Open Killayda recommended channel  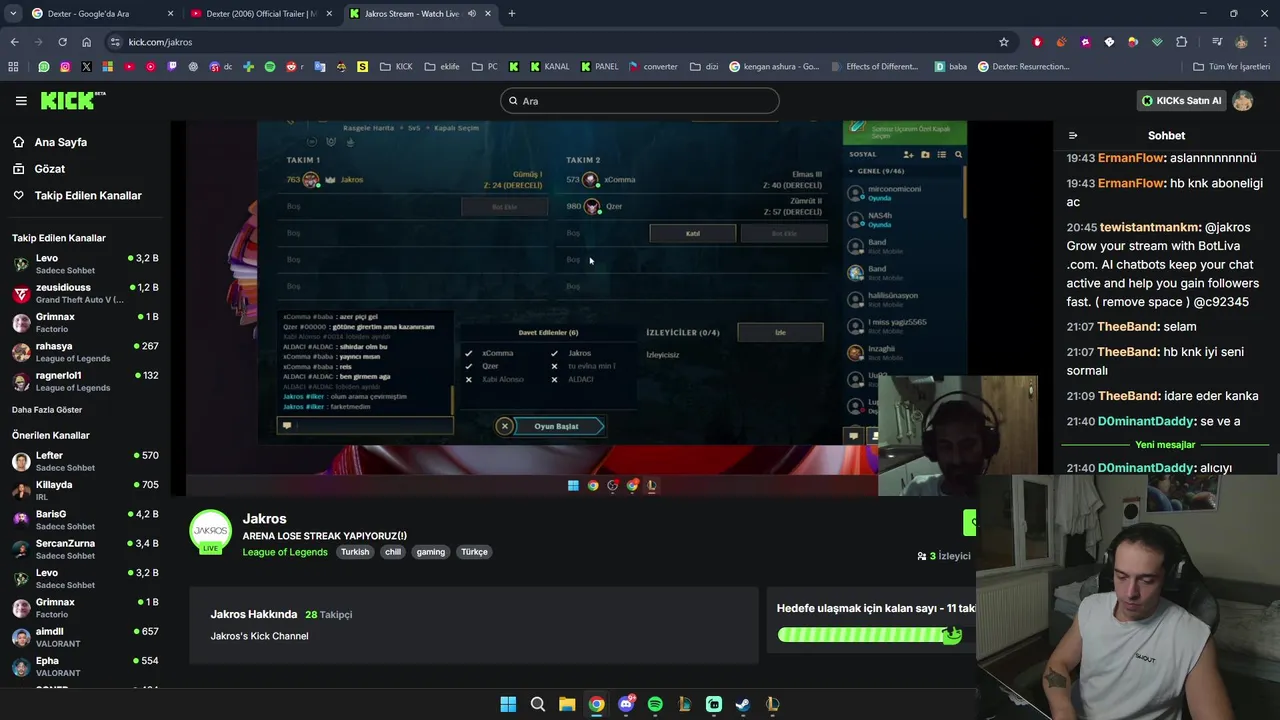85,490
